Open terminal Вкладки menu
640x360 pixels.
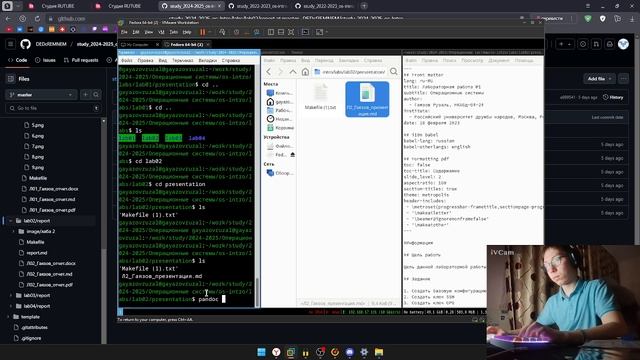coord(207,60)
